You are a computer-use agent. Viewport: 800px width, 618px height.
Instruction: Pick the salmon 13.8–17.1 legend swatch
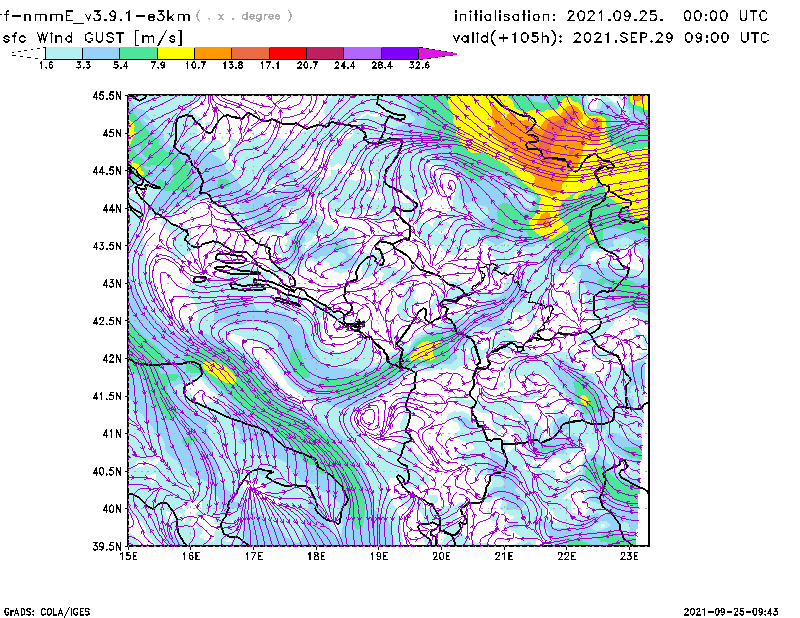click(x=251, y=53)
